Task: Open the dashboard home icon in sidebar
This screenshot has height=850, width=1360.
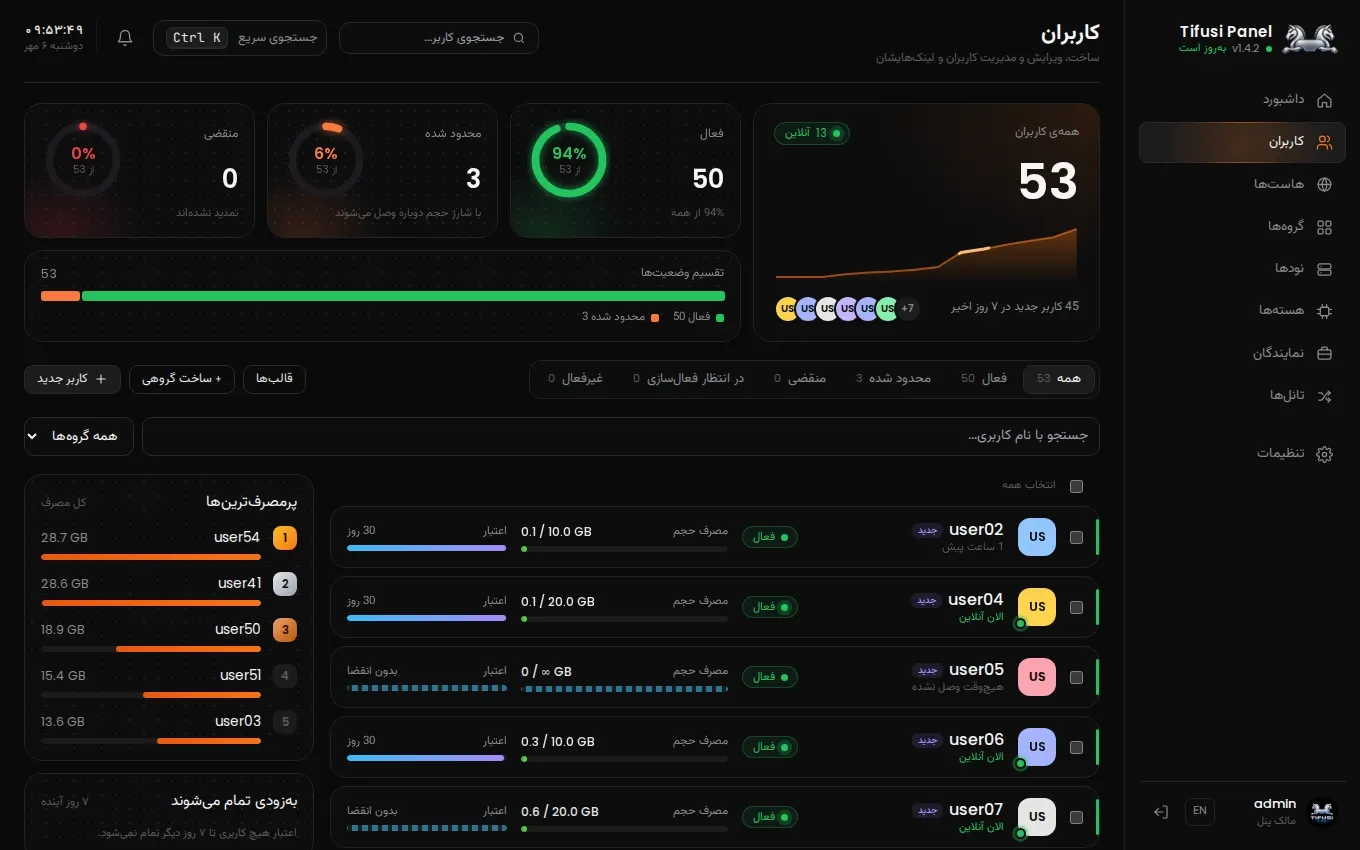Action: tap(1324, 100)
